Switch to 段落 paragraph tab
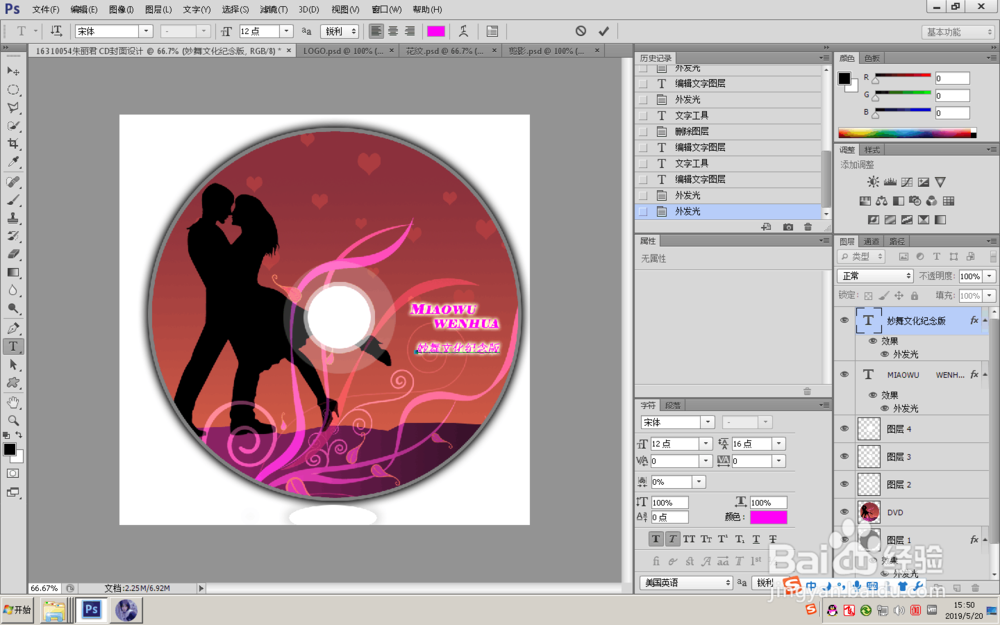Screen dimensions: 1000x625 coord(672,405)
